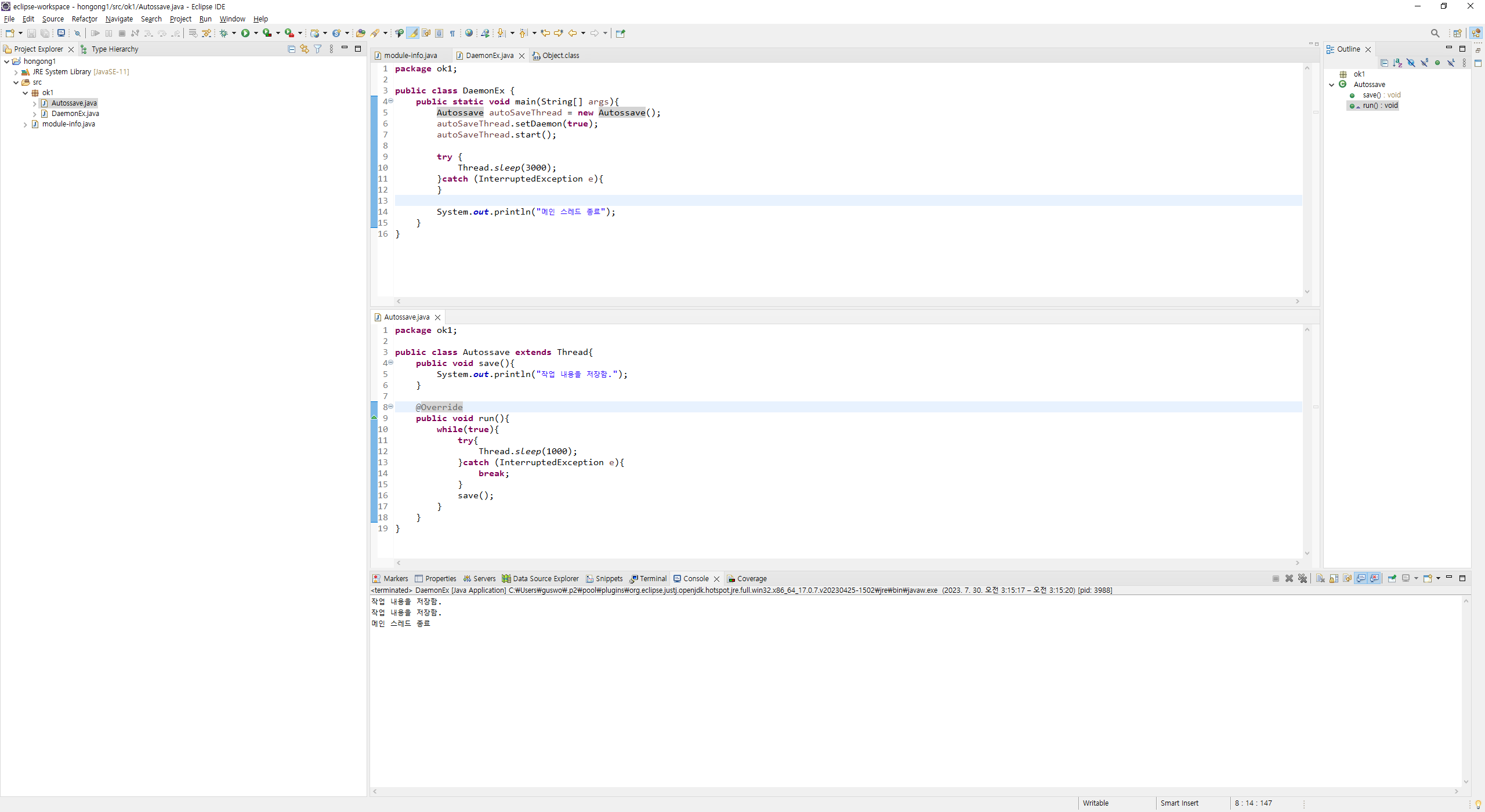This screenshot has width=1485, height=812.
Task: Toggle Link with Editor in Project Explorer
Action: click(305, 49)
